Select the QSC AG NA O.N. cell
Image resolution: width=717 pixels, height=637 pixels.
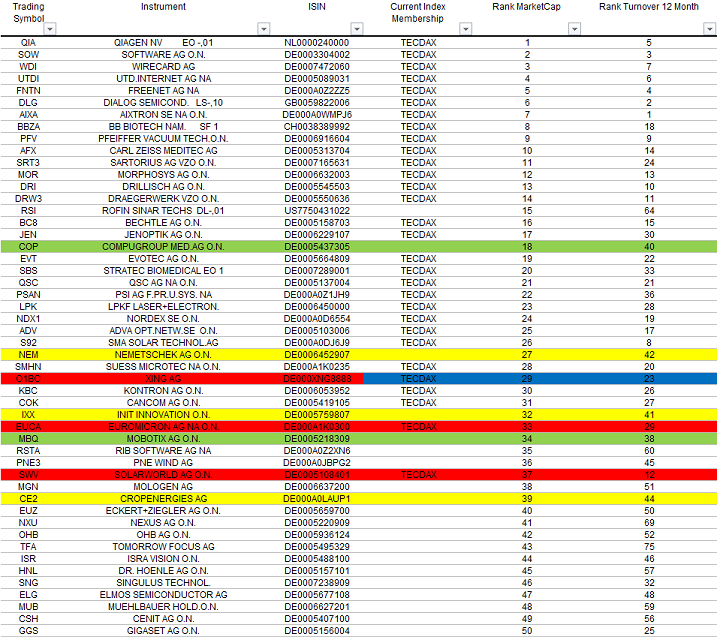click(163, 283)
